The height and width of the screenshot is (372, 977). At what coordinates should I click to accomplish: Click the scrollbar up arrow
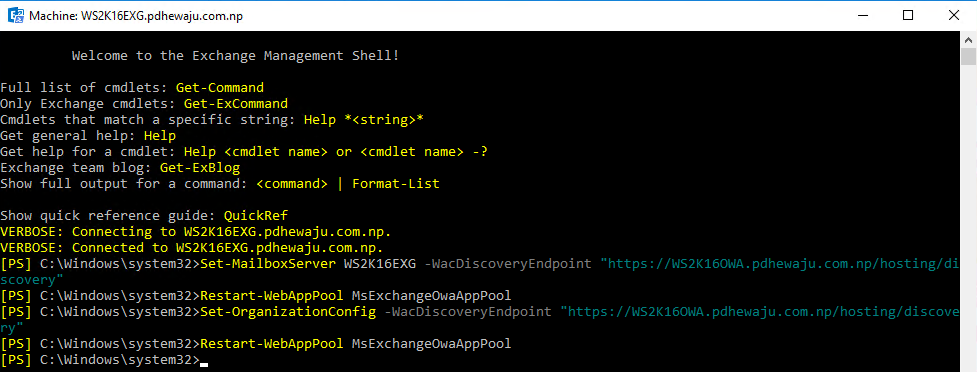[968, 39]
